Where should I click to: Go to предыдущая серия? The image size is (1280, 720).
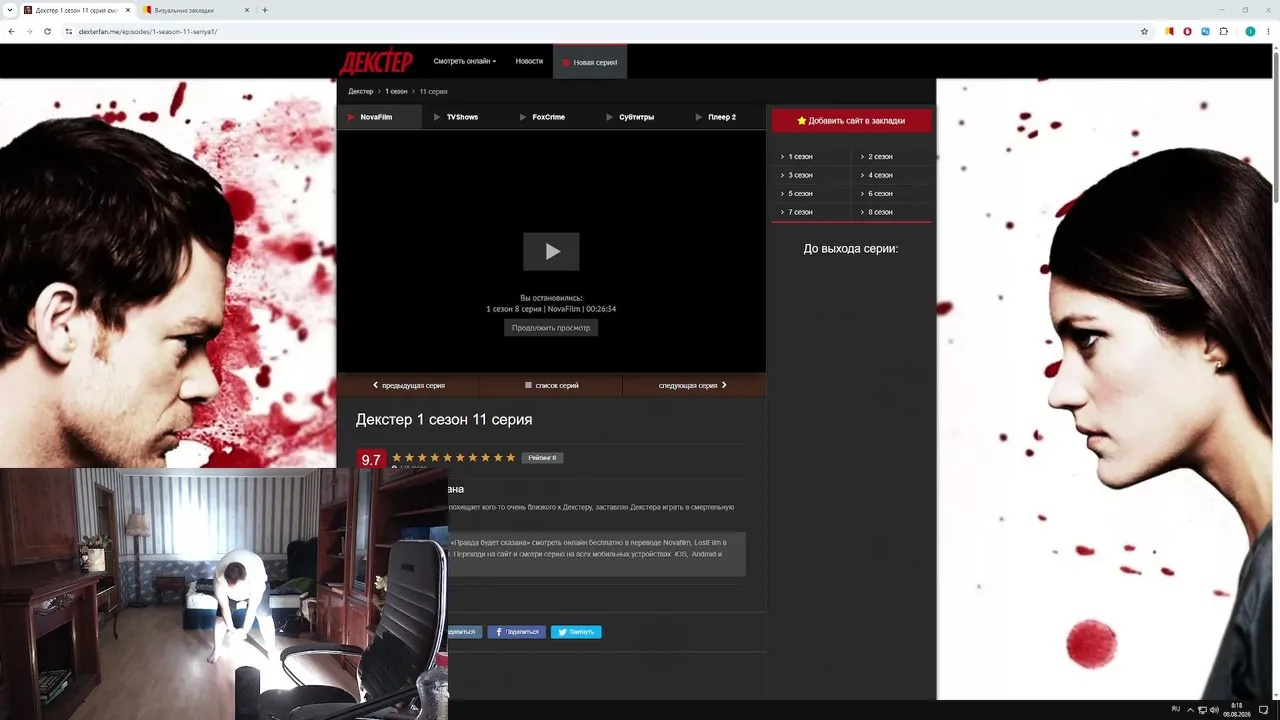click(x=409, y=385)
